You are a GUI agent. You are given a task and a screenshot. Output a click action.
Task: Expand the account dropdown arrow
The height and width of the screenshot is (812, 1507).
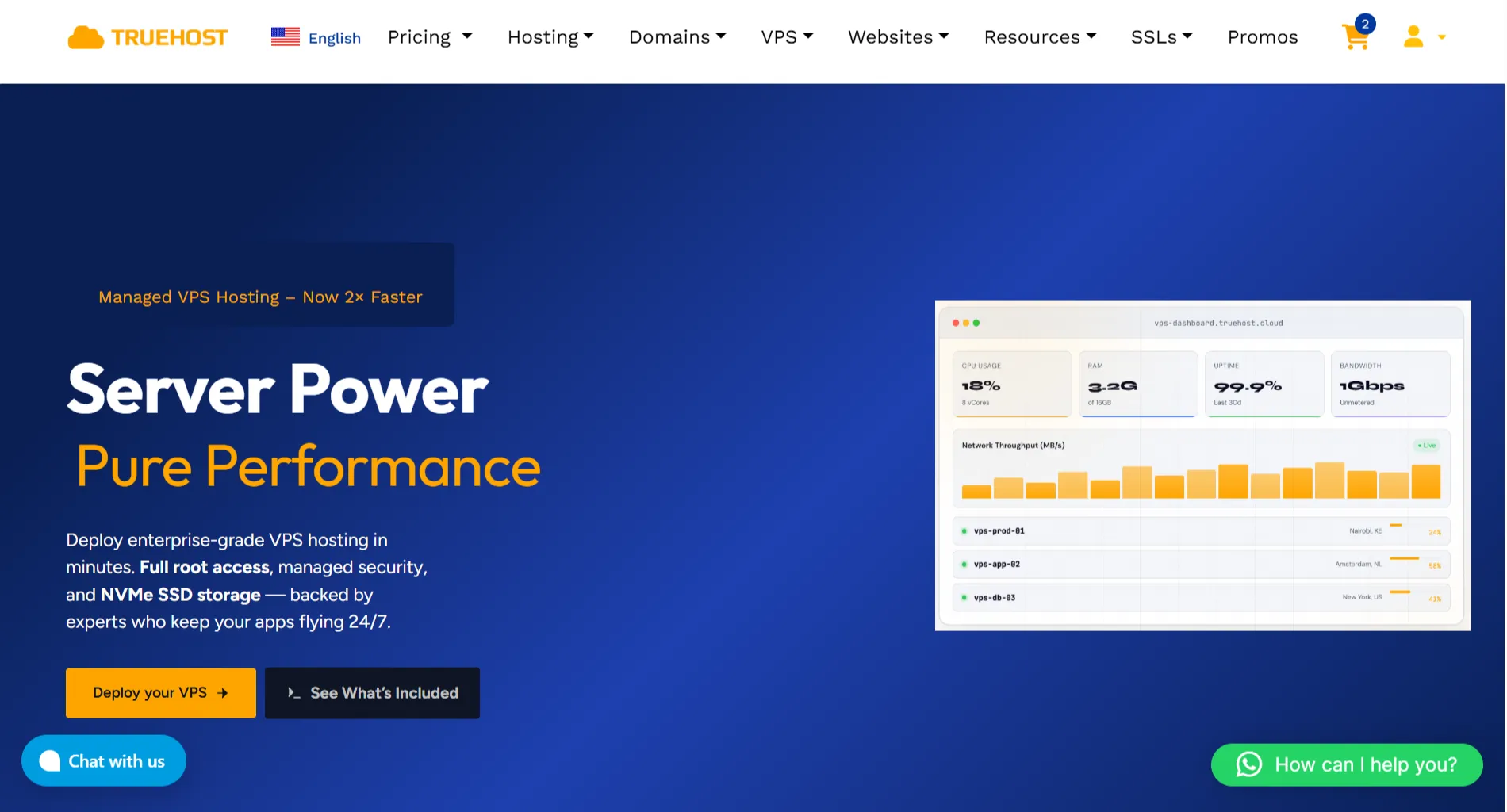coord(1442,37)
